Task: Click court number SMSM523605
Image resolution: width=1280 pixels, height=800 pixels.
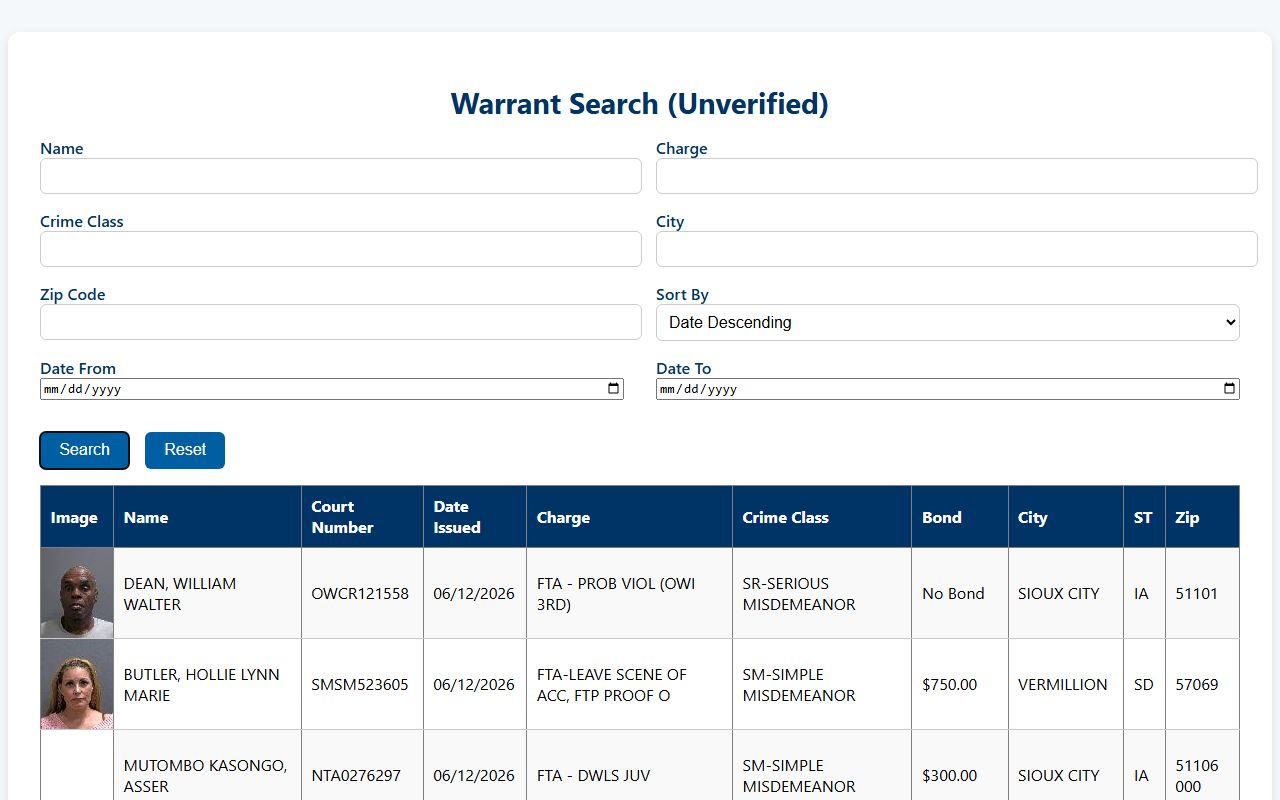Action: [360, 685]
